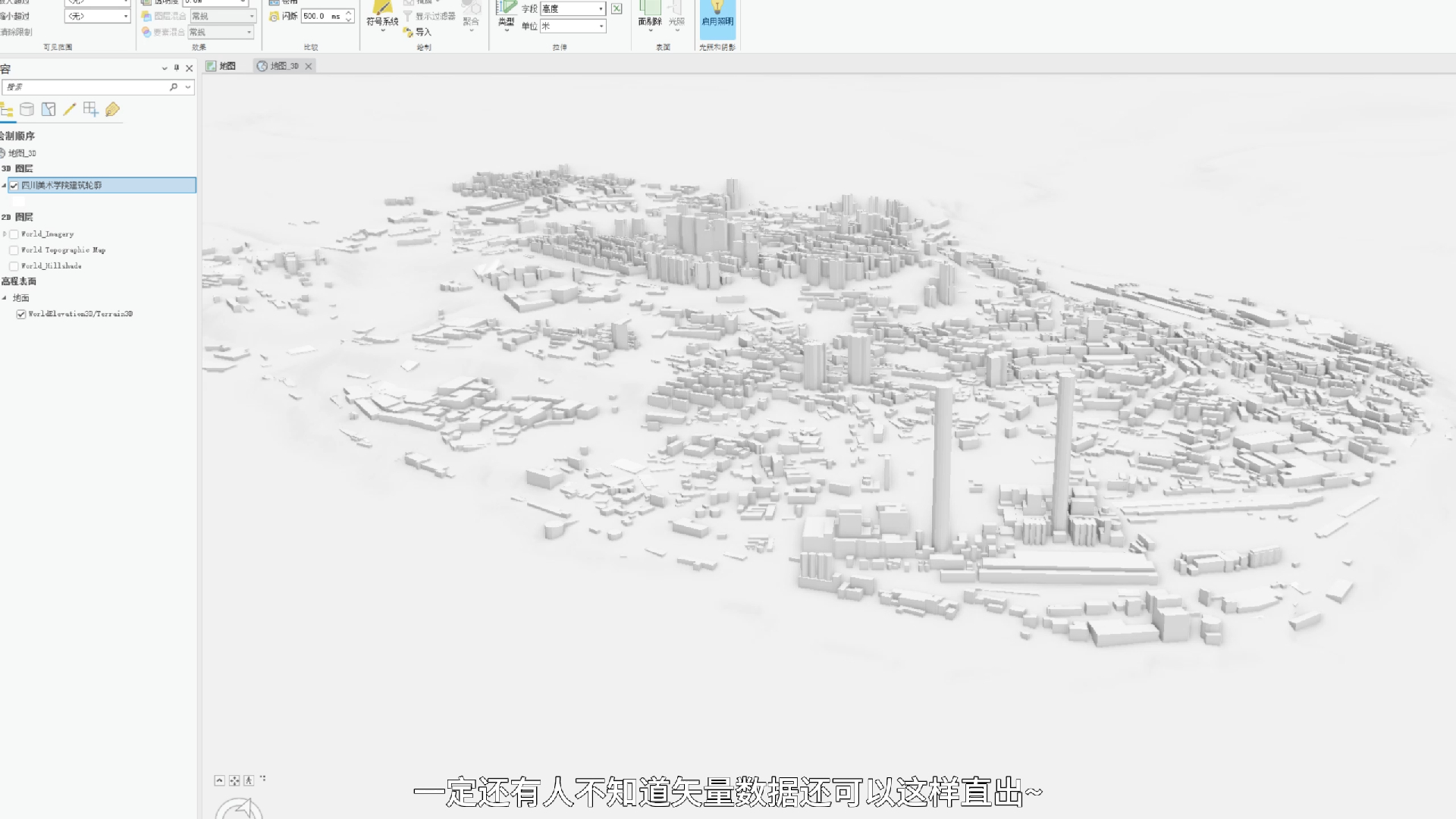Open the 图层混合 blend mode dropdown
This screenshot has height=819, width=1456.
point(250,15)
